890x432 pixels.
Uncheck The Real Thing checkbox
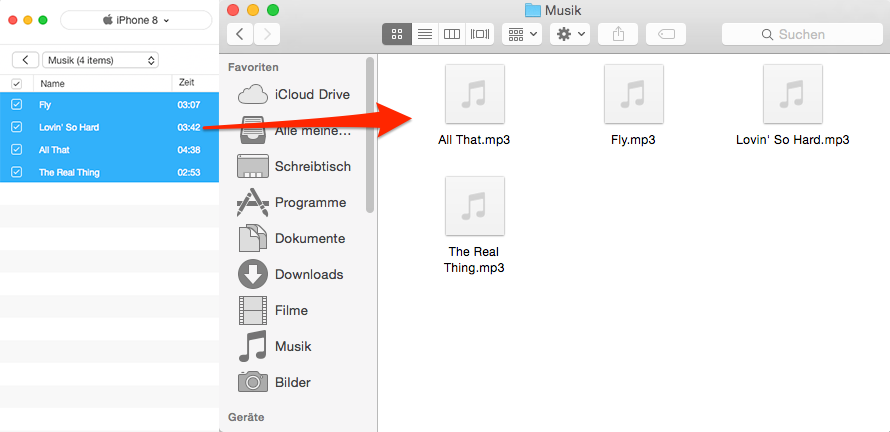point(16,172)
